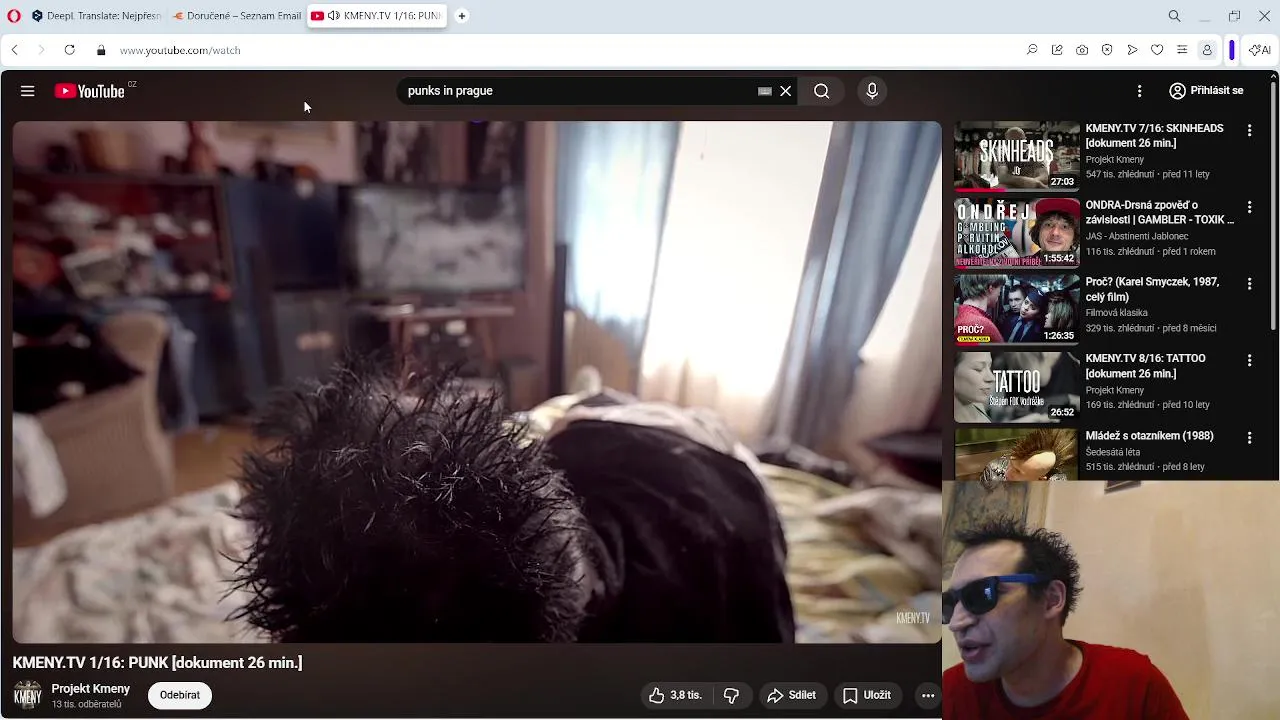Share the video with Sdílet
This screenshot has width=1280, height=720.
pyautogui.click(x=792, y=695)
